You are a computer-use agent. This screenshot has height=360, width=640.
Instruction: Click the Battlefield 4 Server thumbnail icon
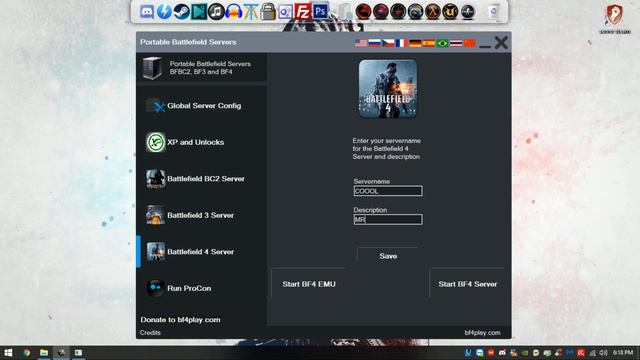(156, 251)
